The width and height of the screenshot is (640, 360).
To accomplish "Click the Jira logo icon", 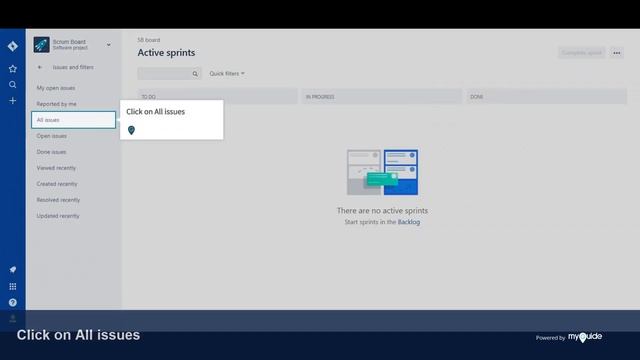I will pos(13,46).
